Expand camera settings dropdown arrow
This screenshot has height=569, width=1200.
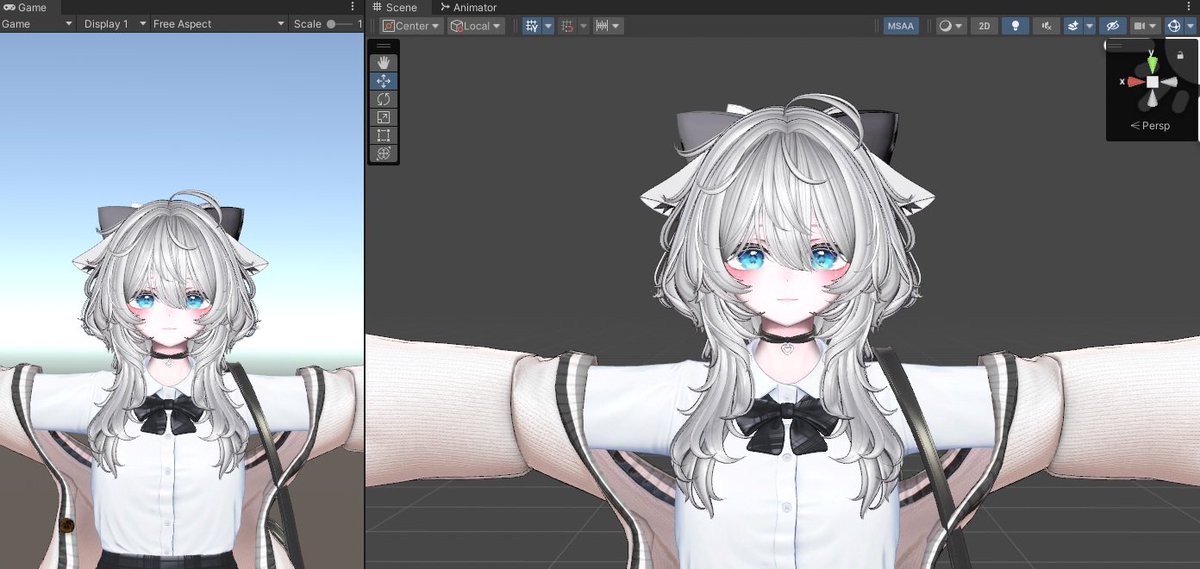[1153, 26]
